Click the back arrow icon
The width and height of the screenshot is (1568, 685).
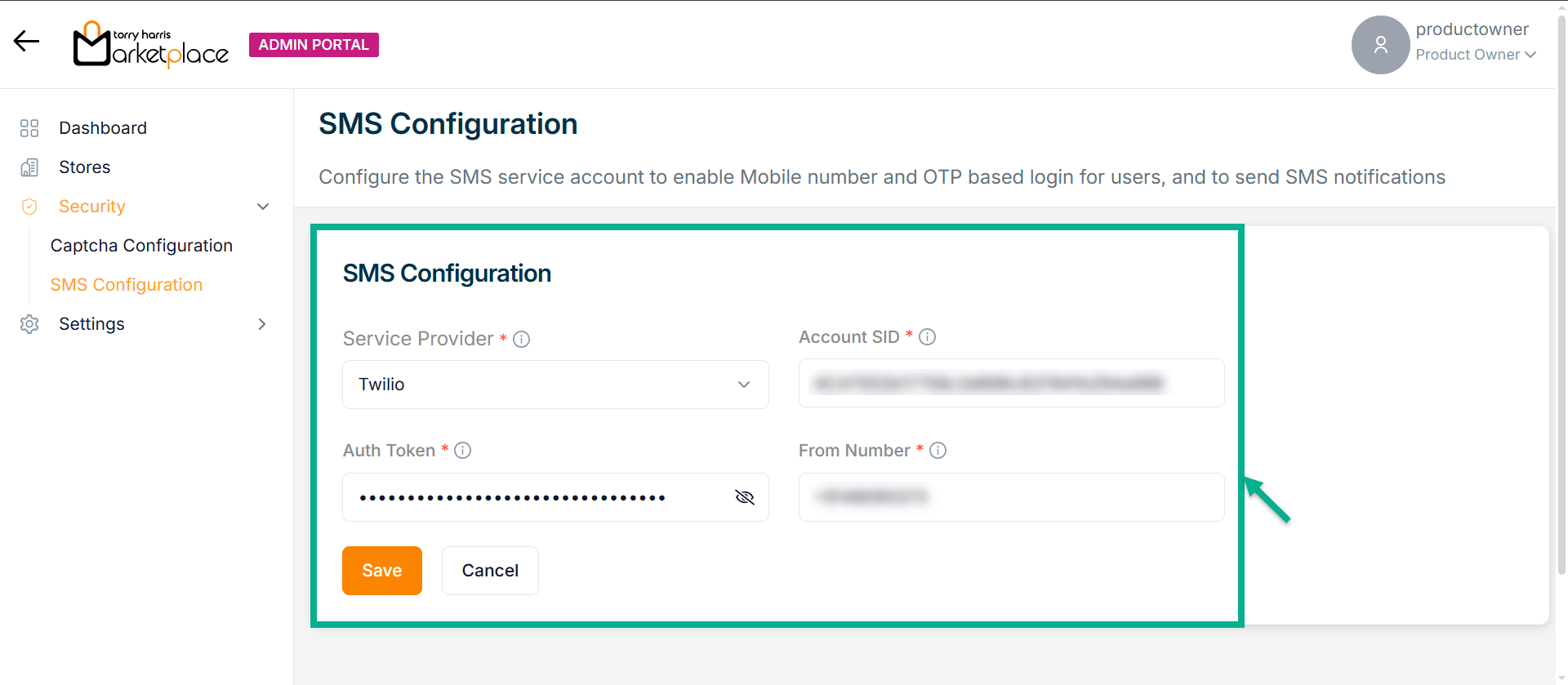pyautogui.click(x=26, y=41)
